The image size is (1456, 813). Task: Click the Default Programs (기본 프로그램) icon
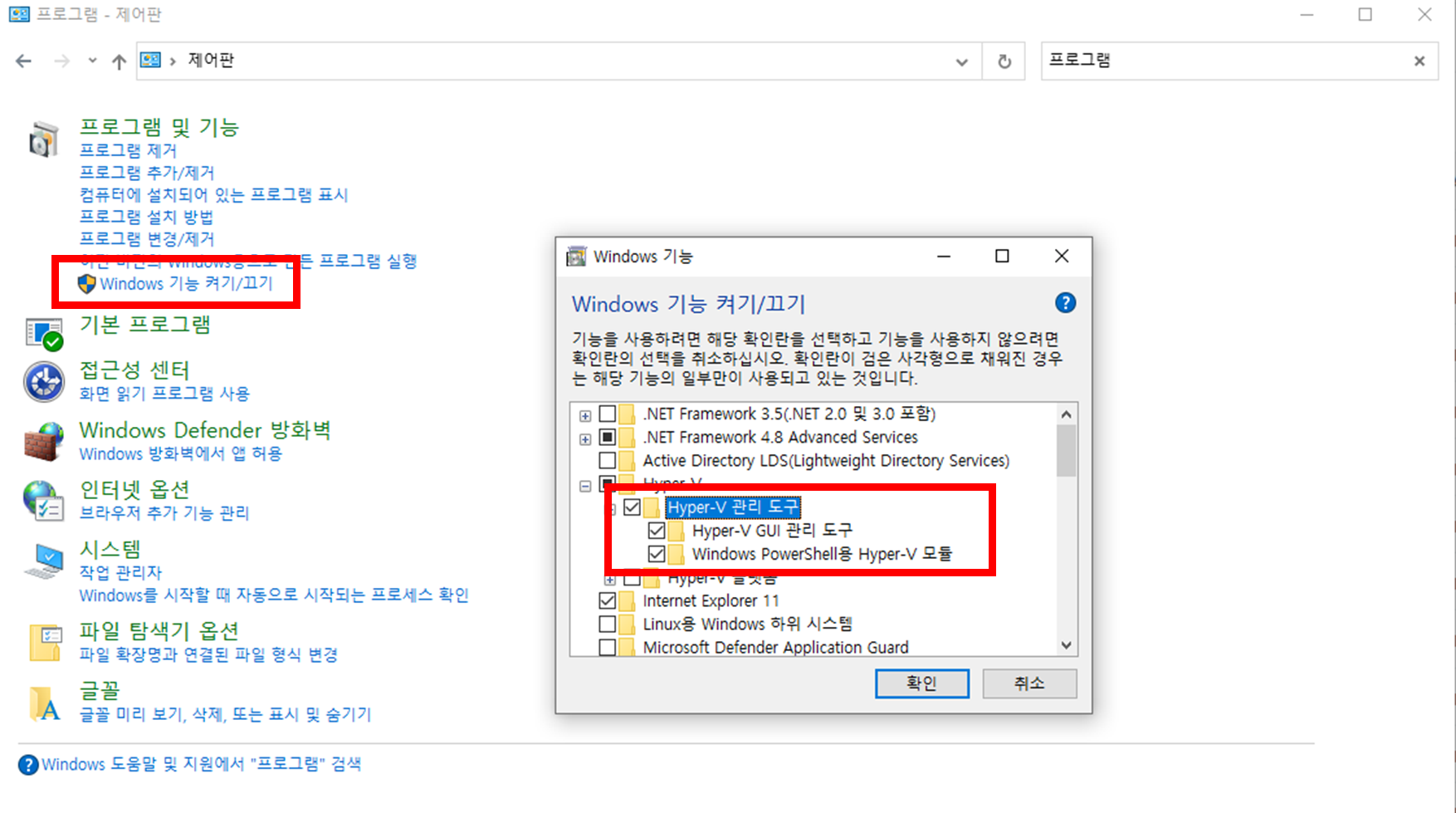[x=44, y=334]
